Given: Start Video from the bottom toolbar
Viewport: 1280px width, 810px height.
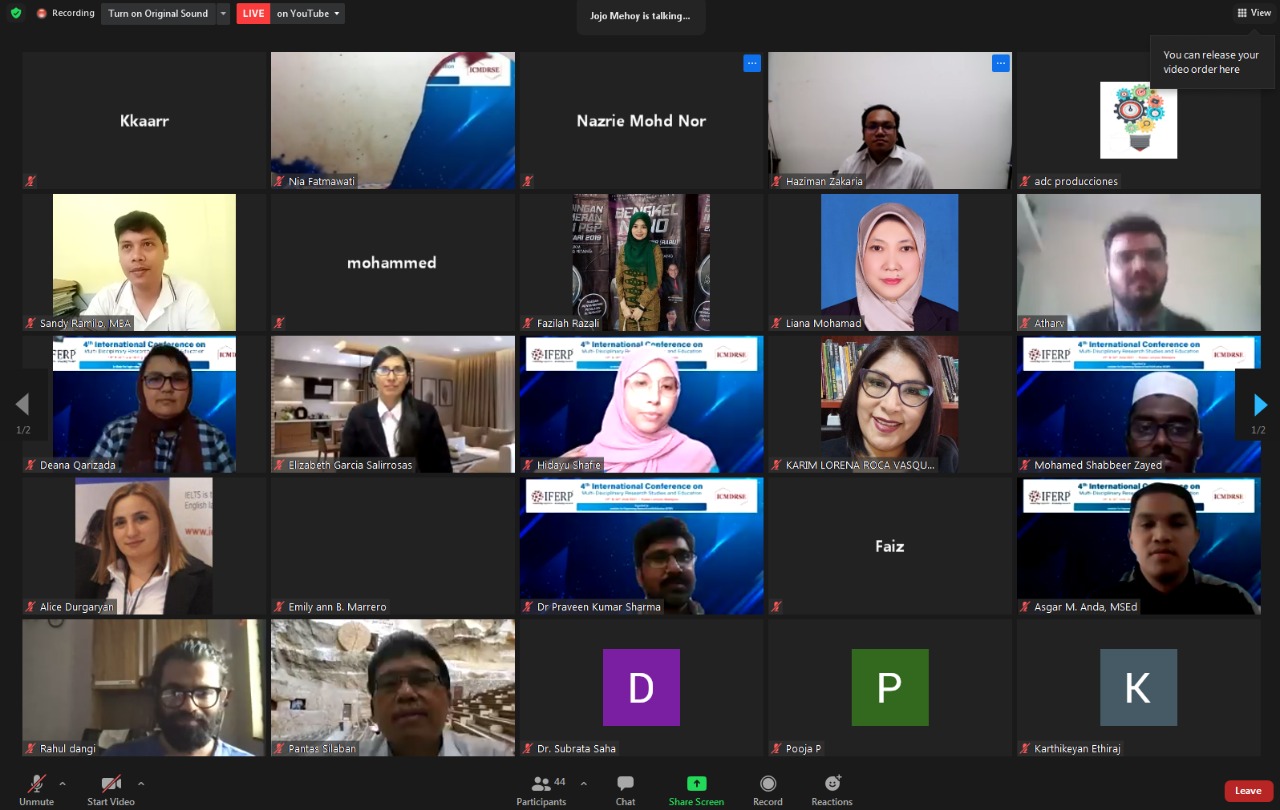Looking at the screenshot, I should pos(111,789).
